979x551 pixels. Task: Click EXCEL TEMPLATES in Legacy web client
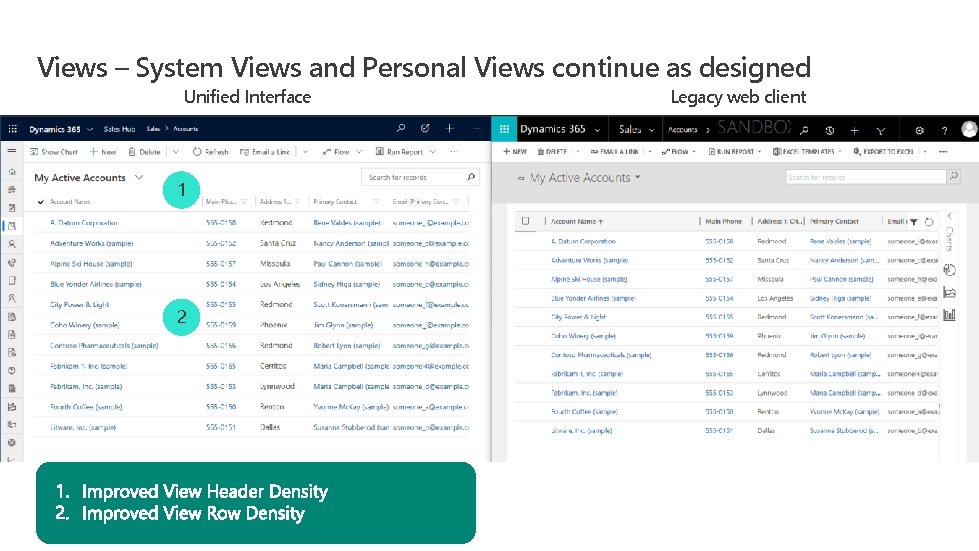pos(804,152)
